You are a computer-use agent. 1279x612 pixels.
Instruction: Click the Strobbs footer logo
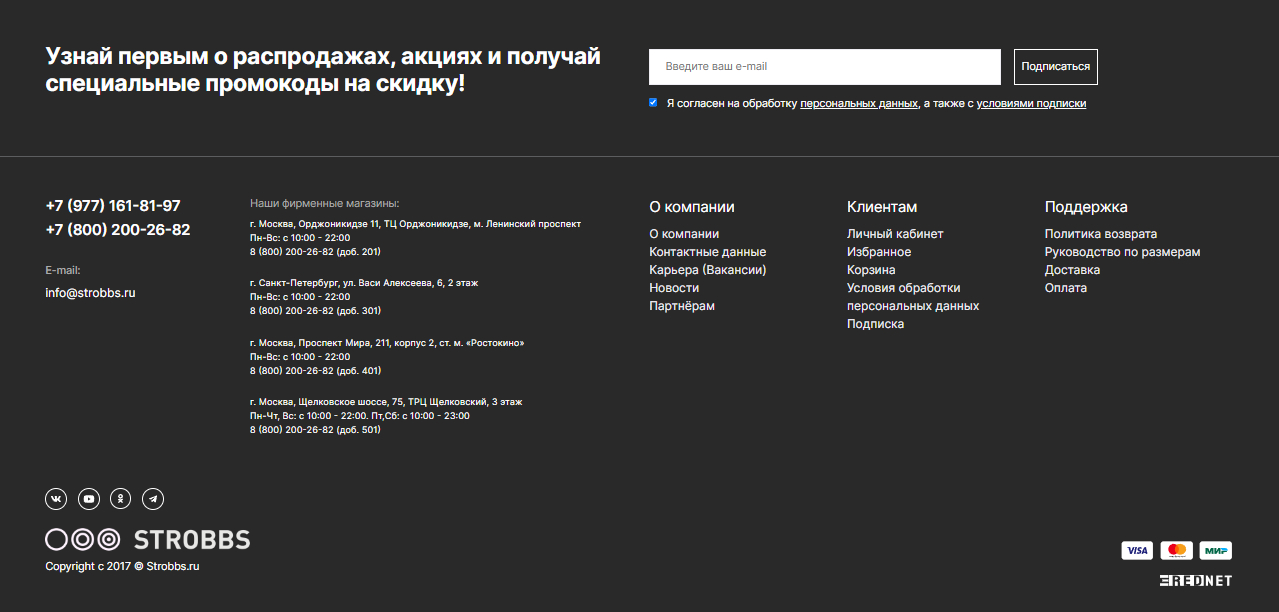tap(148, 540)
